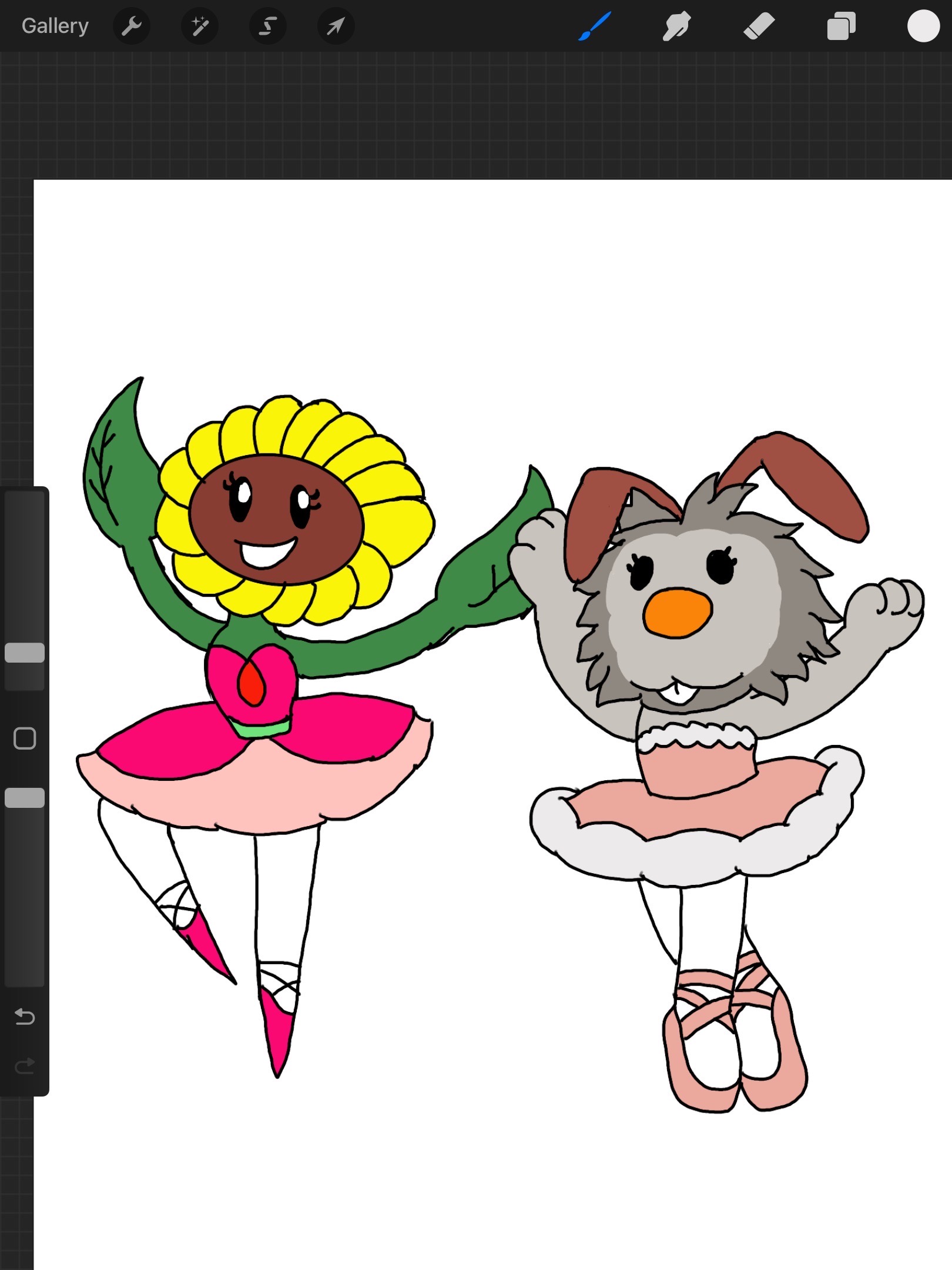Click the brush opacity slider handle
Screen dimensions: 952x1270
point(25,798)
